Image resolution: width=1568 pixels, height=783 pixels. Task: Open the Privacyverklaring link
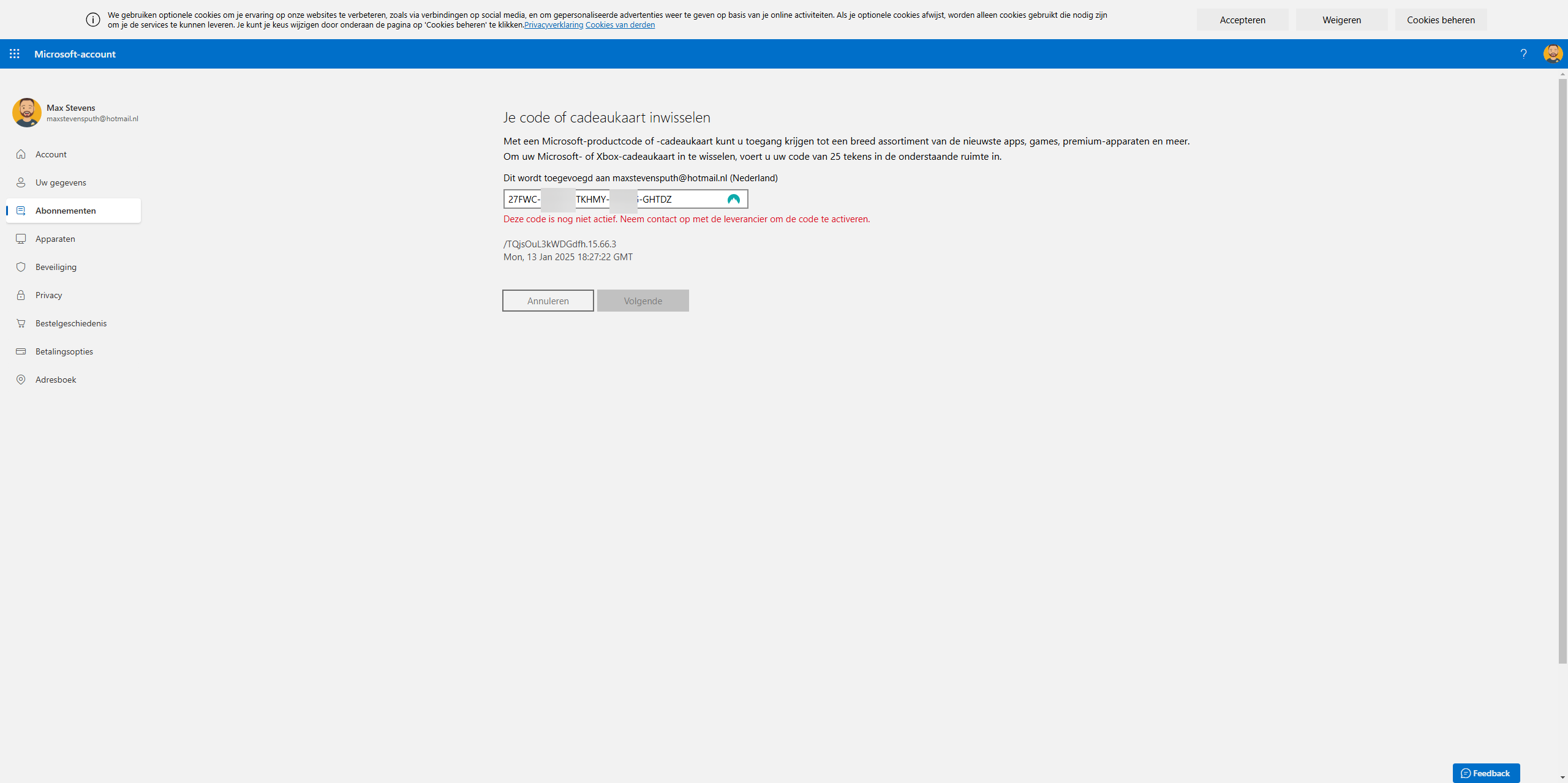click(x=553, y=25)
